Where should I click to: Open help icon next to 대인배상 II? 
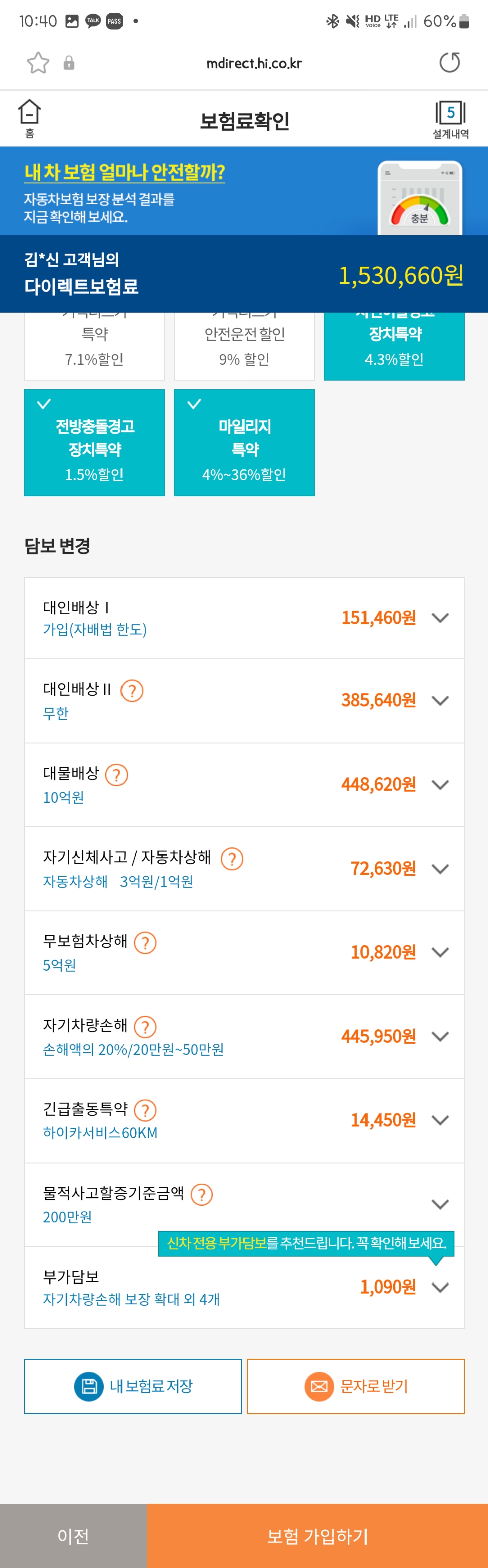(132, 691)
